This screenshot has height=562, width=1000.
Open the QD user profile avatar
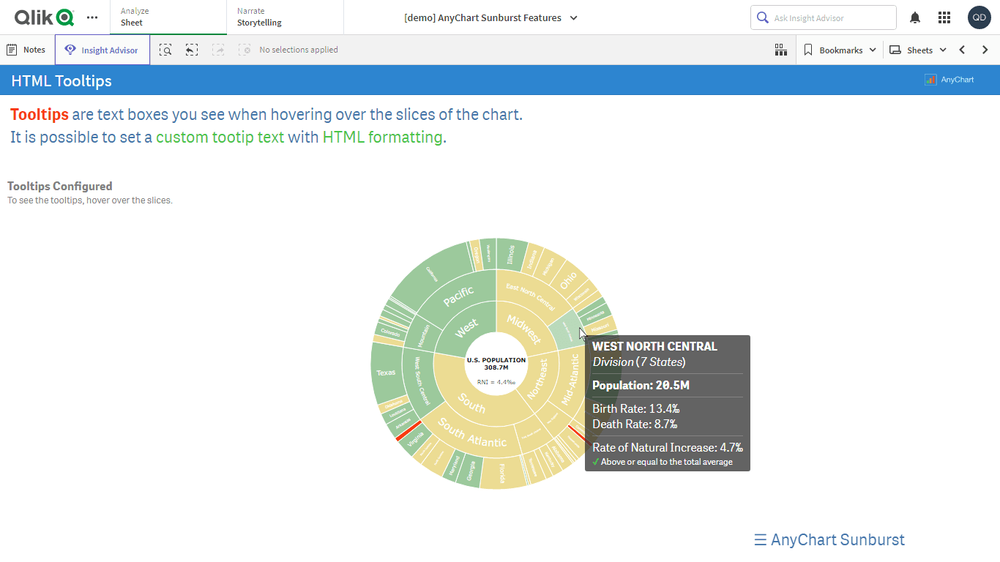pos(979,18)
